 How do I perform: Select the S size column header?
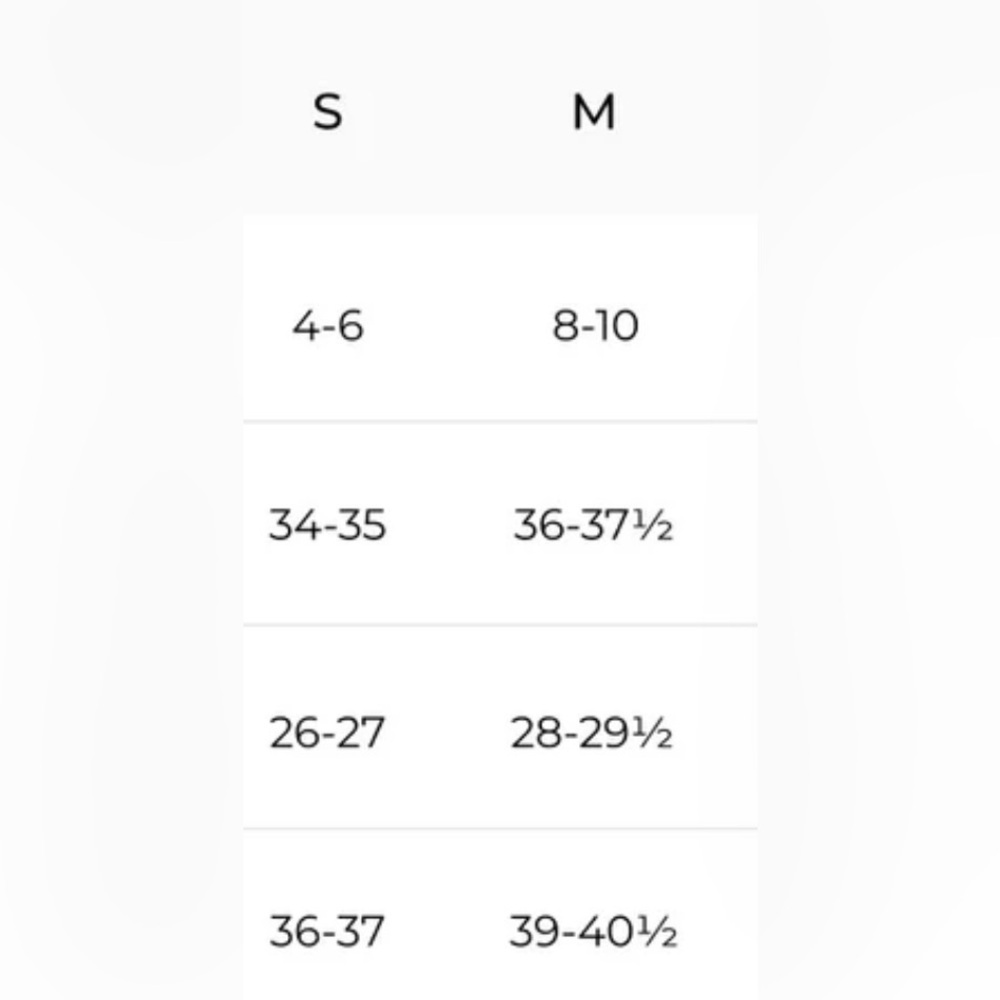[328, 112]
